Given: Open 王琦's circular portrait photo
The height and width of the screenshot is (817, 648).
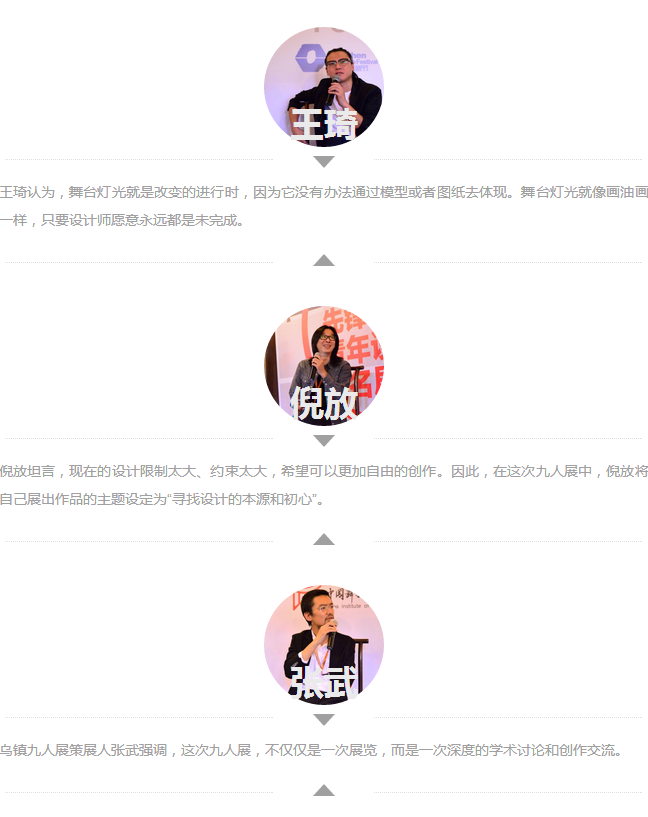Looking at the screenshot, I should coord(324,86).
